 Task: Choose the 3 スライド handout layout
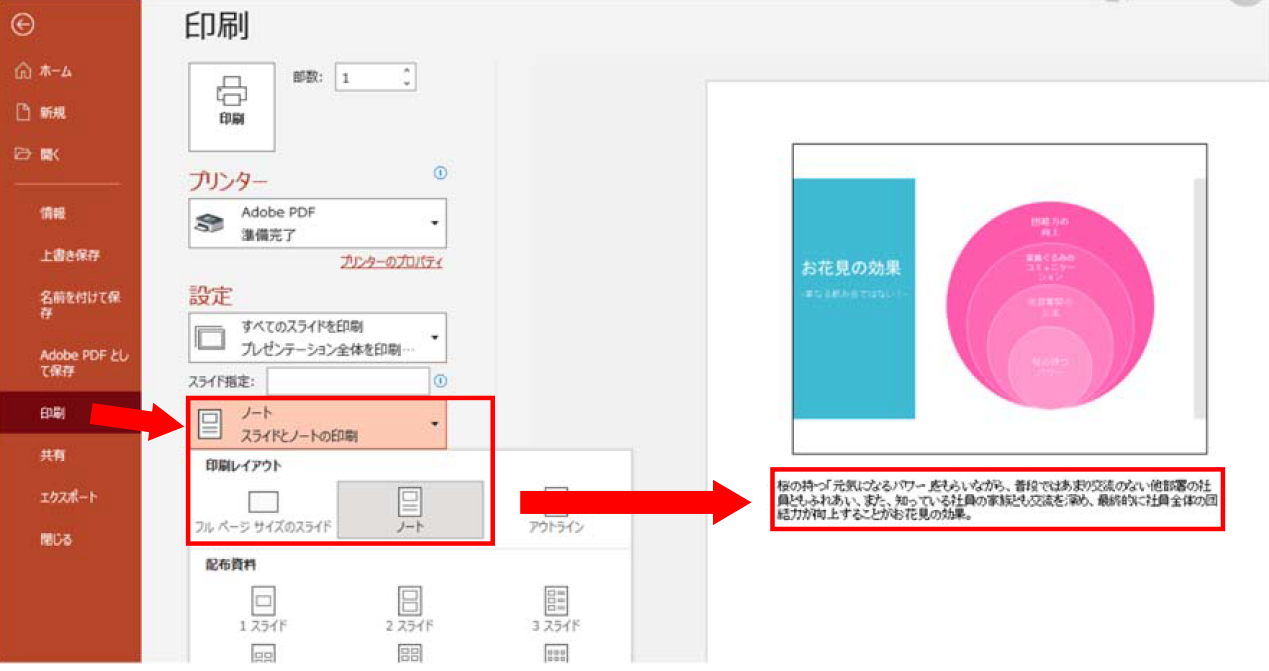[556, 608]
